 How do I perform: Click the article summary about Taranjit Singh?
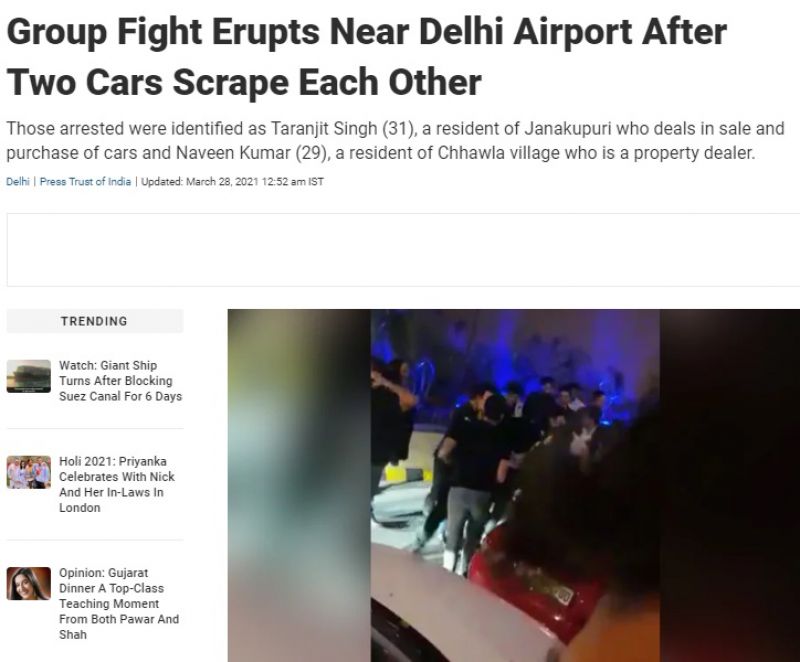tap(395, 141)
